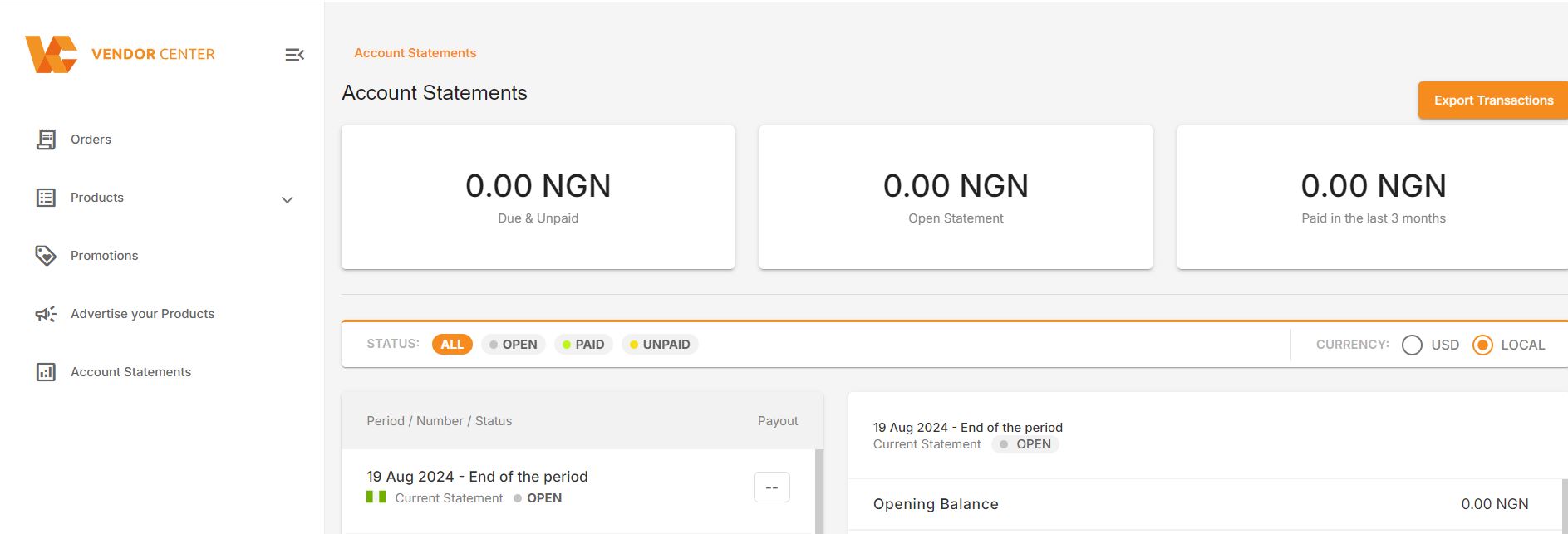
Task: Click the Orders document icon in the sidebar
Action: (x=47, y=139)
